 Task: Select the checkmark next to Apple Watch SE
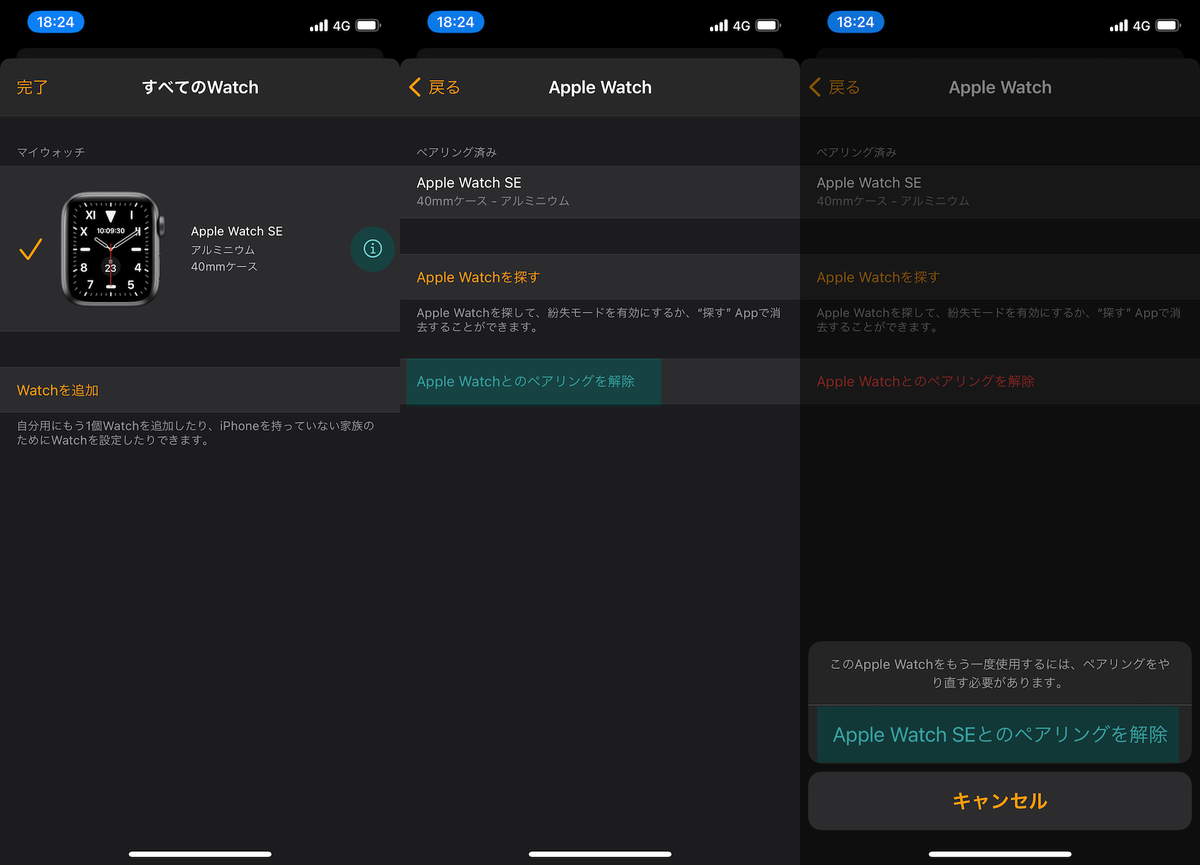click(31, 249)
